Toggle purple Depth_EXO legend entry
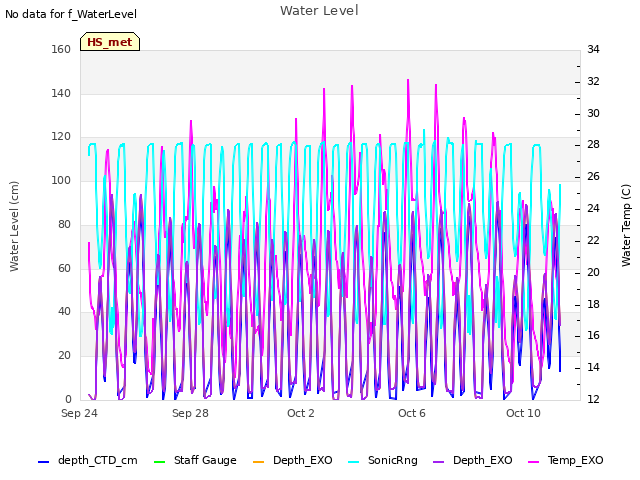640x480 pixels. [x=473, y=460]
